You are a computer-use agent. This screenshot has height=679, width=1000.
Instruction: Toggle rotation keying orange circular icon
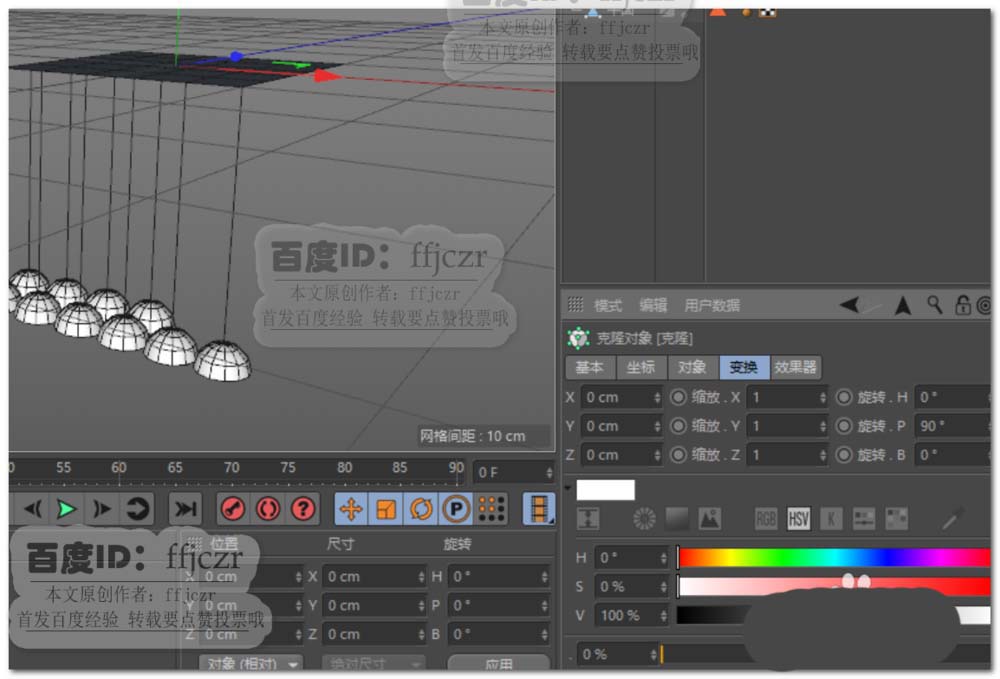pyautogui.click(x=421, y=509)
